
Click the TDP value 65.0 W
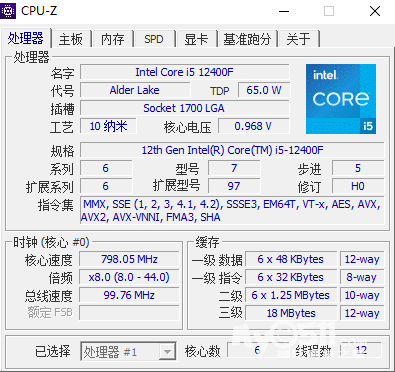(264, 90)
